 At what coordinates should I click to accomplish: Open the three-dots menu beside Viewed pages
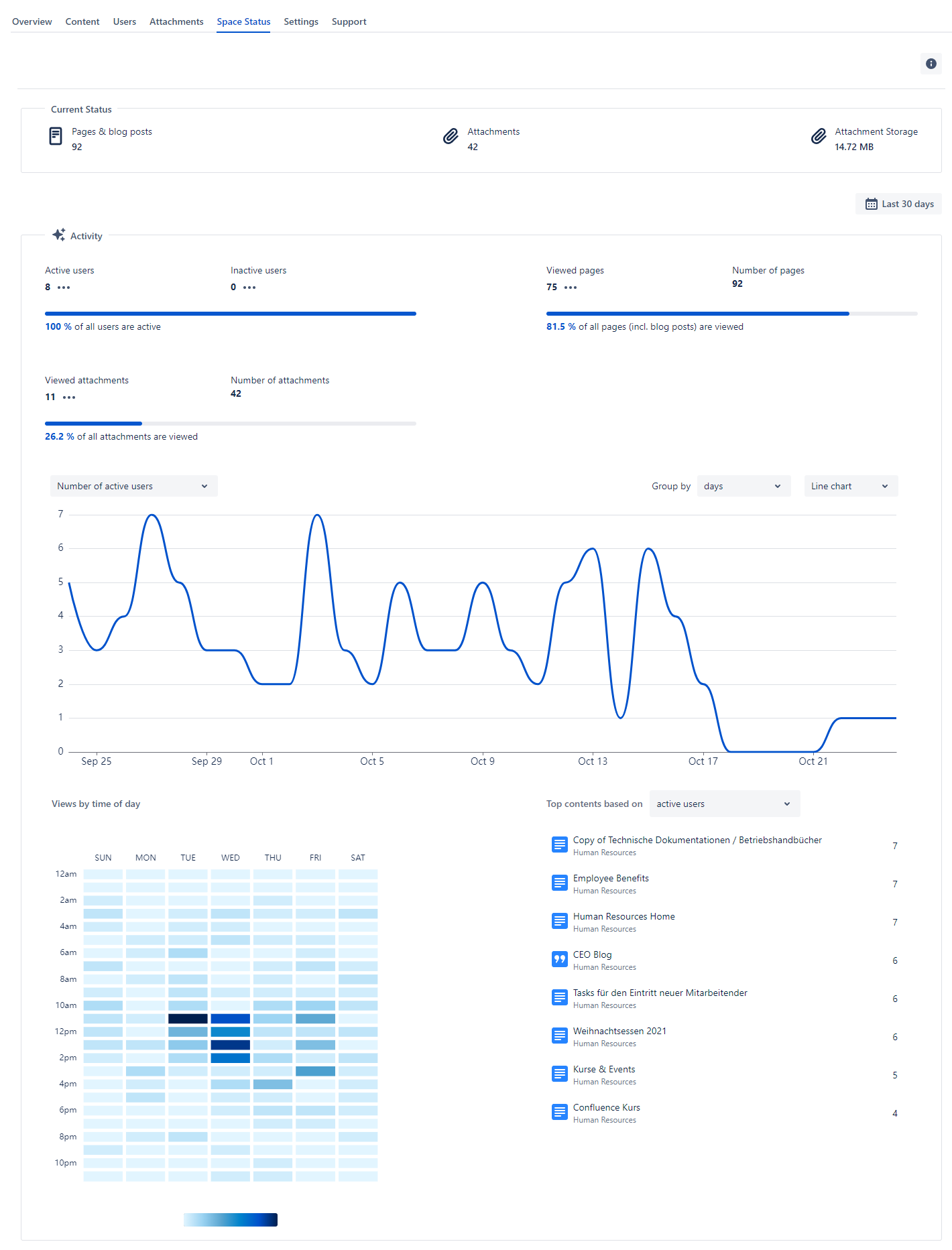point(571,288)
